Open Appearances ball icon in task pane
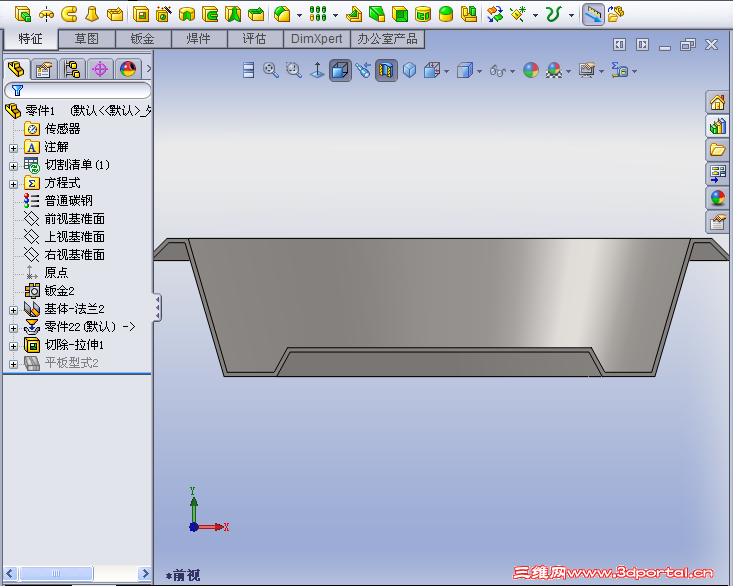733x586 pixels. 717,198
